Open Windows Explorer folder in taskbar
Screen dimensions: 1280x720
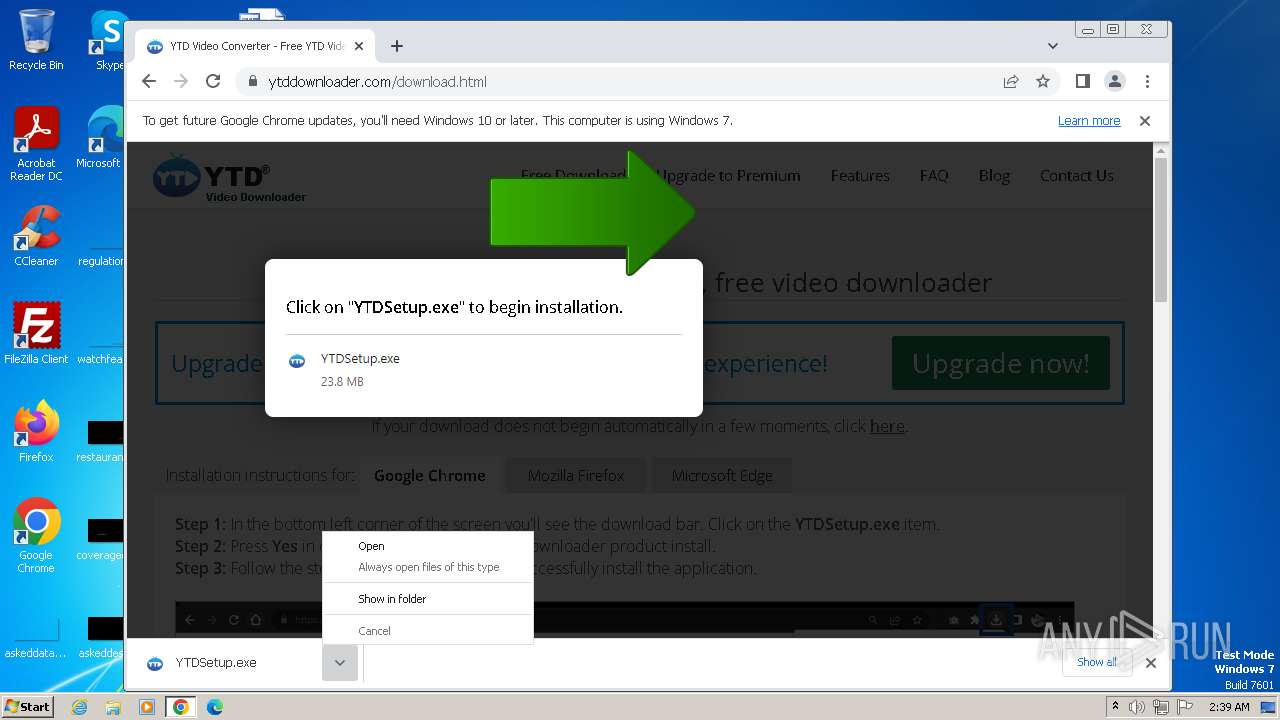(x=113, y=707)
